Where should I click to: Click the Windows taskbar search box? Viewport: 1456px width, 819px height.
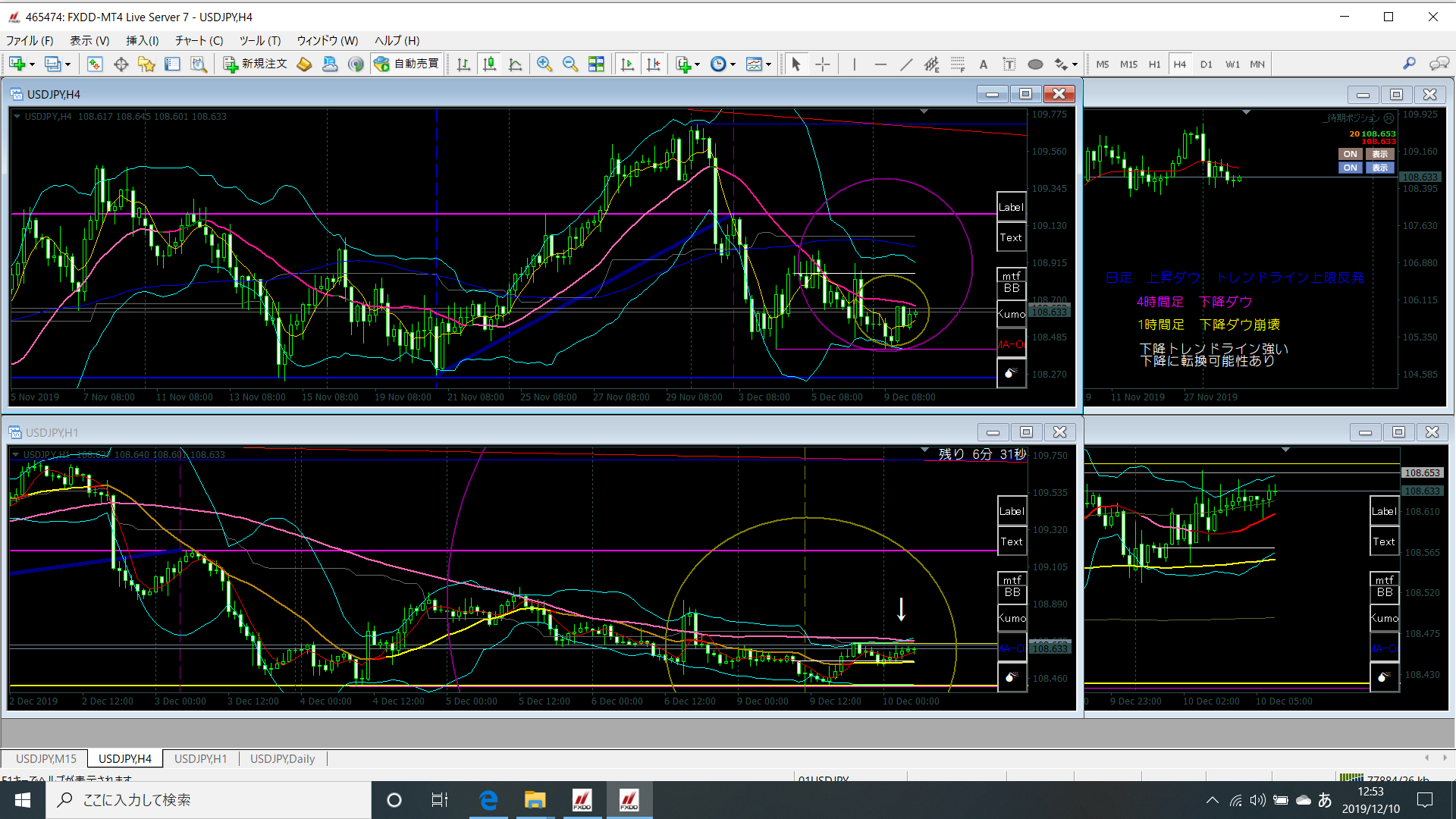[x=209, y=800]
